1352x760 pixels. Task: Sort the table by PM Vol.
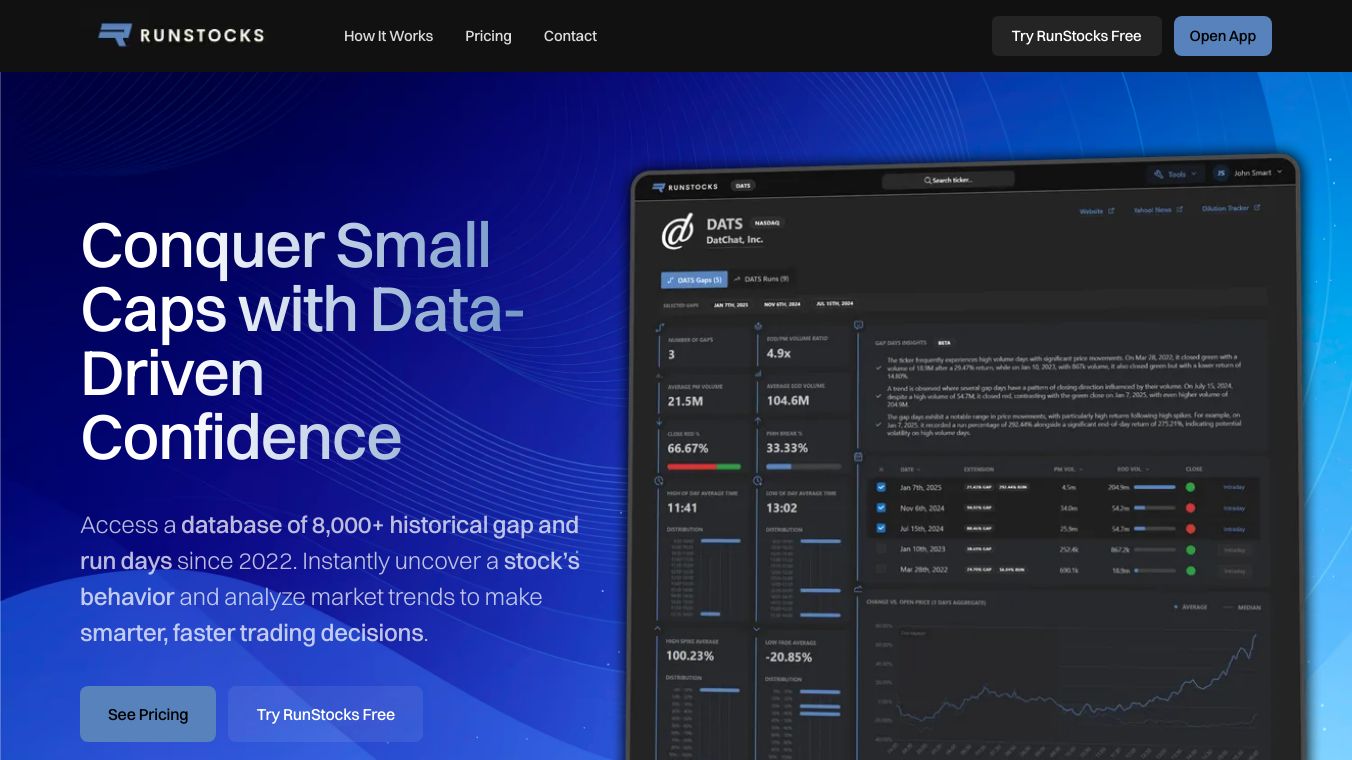[x=1068, y=468]
